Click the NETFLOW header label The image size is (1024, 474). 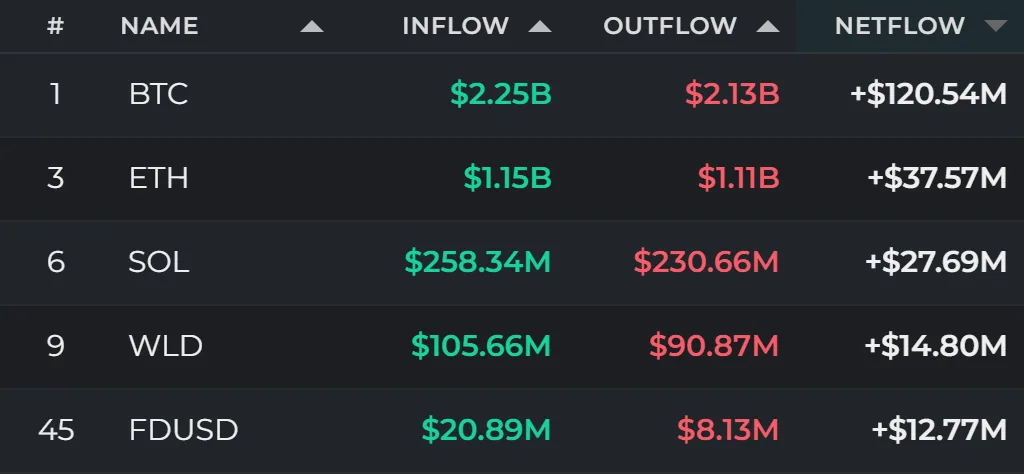[899, 26]
